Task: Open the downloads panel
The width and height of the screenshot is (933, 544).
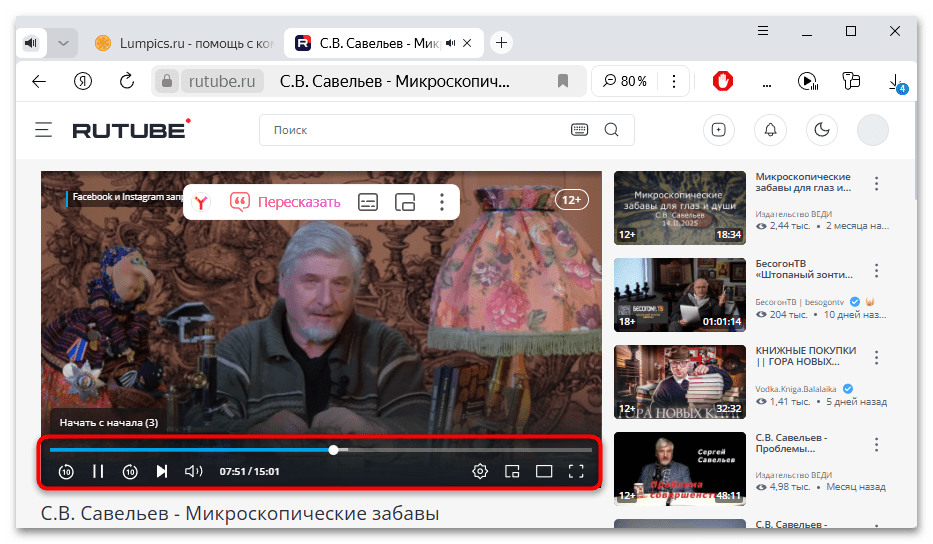Action: point(896,82)
